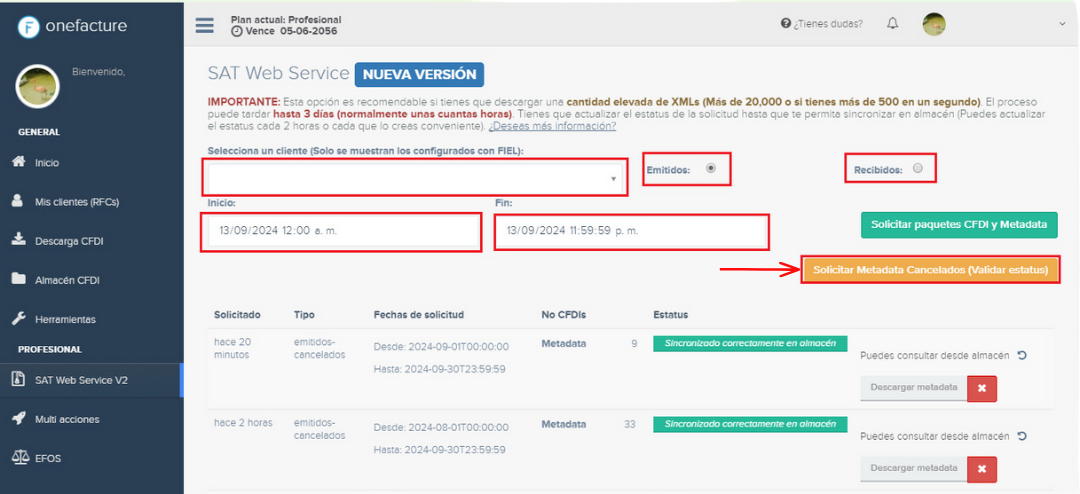
Task: Click Descargar metadata for 2-hours-ago request
Action: pyautogui.click(x=913, y=469)
